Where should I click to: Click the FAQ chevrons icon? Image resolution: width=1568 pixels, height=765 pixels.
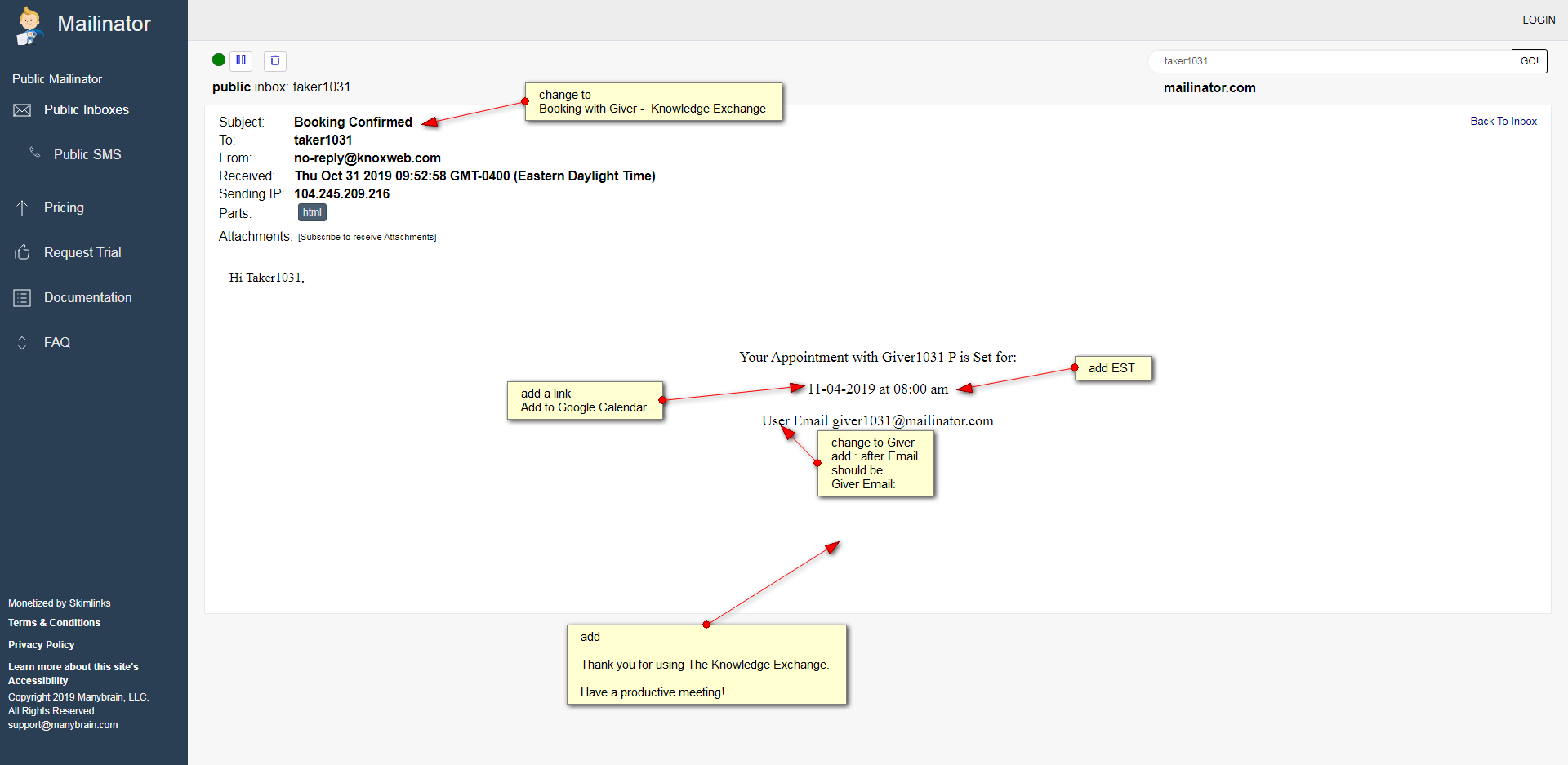point(22,343)
